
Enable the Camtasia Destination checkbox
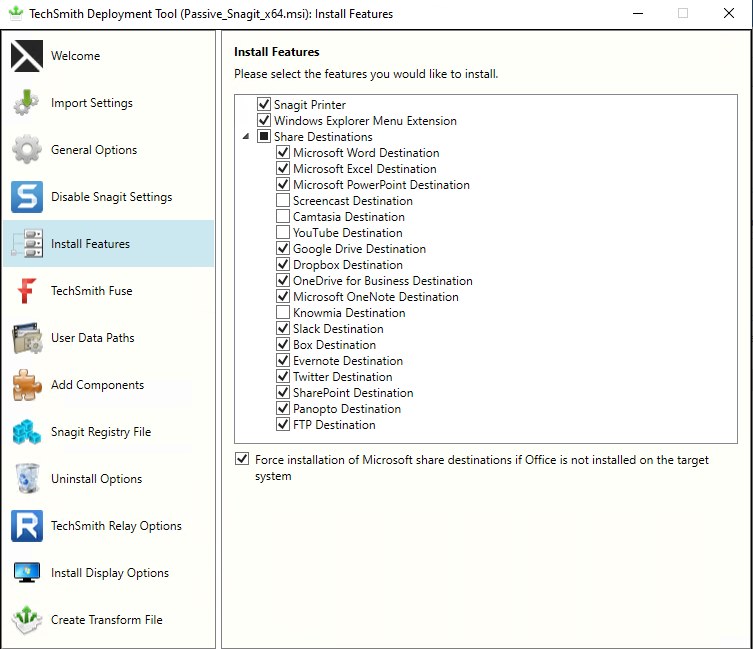[x=283, y=216]
